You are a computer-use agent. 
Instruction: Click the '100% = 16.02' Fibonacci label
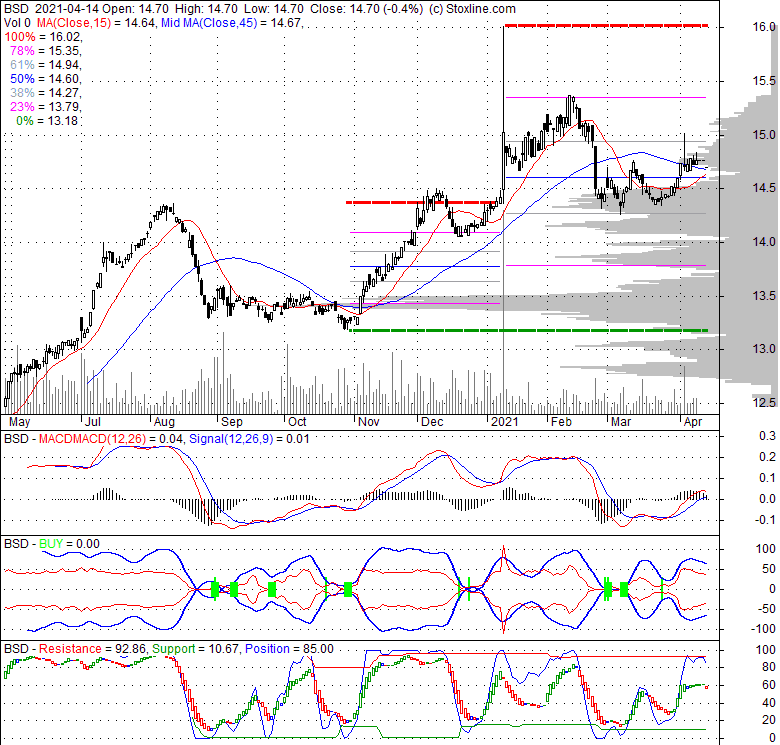43,37
